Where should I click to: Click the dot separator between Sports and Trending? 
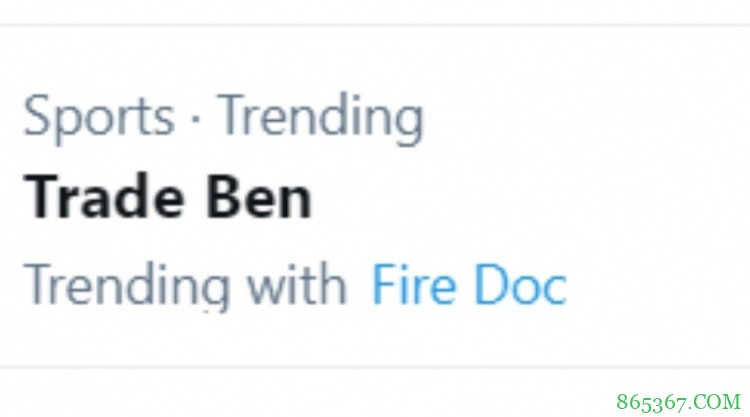pyautogui.click(x=196, y=119)
